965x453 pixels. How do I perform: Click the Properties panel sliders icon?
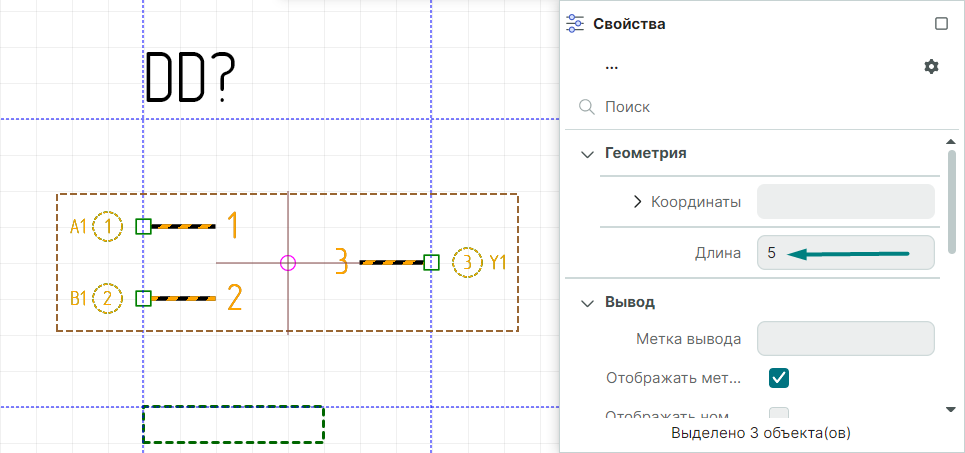point(575,23)
